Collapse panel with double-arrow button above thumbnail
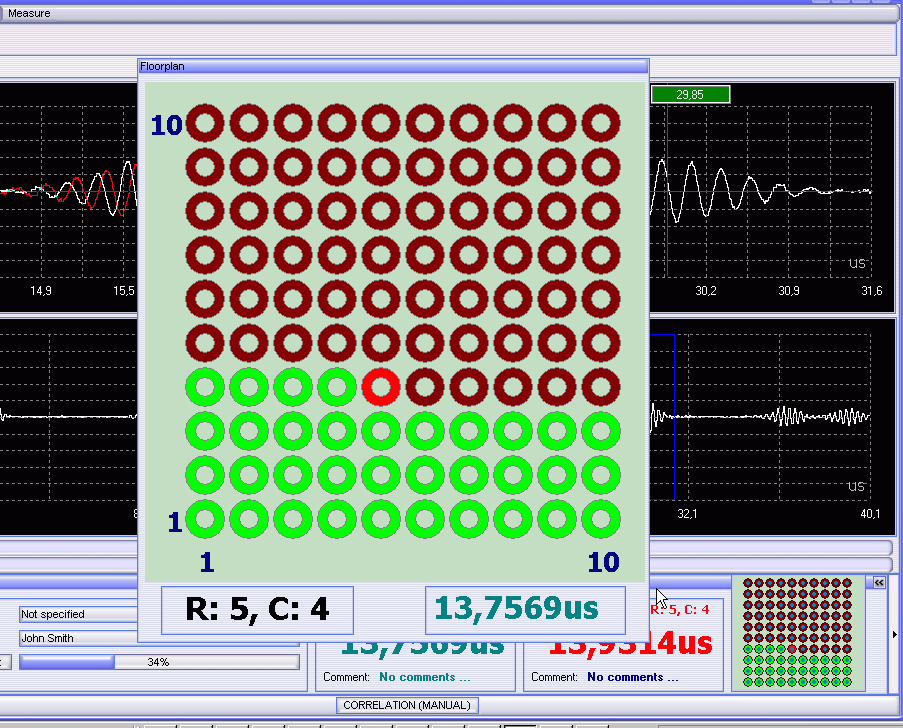This screenshot has height=728, width=903. coord(879,582)
